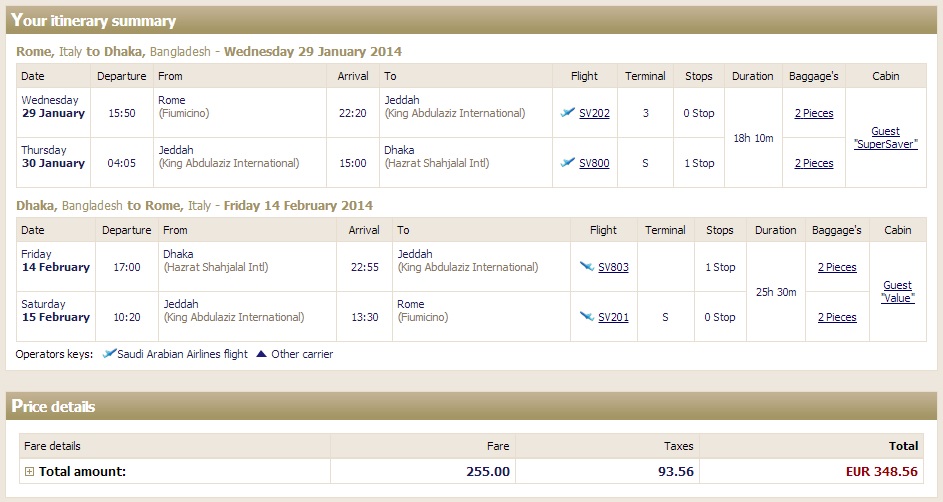The image size is (943, 502).
Task: Click the airline icon beside SV201
Action: 586,316
